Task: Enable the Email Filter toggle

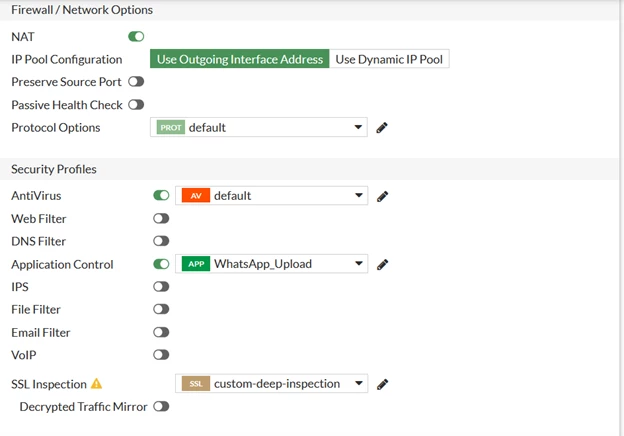Action: tap(161, 332)
